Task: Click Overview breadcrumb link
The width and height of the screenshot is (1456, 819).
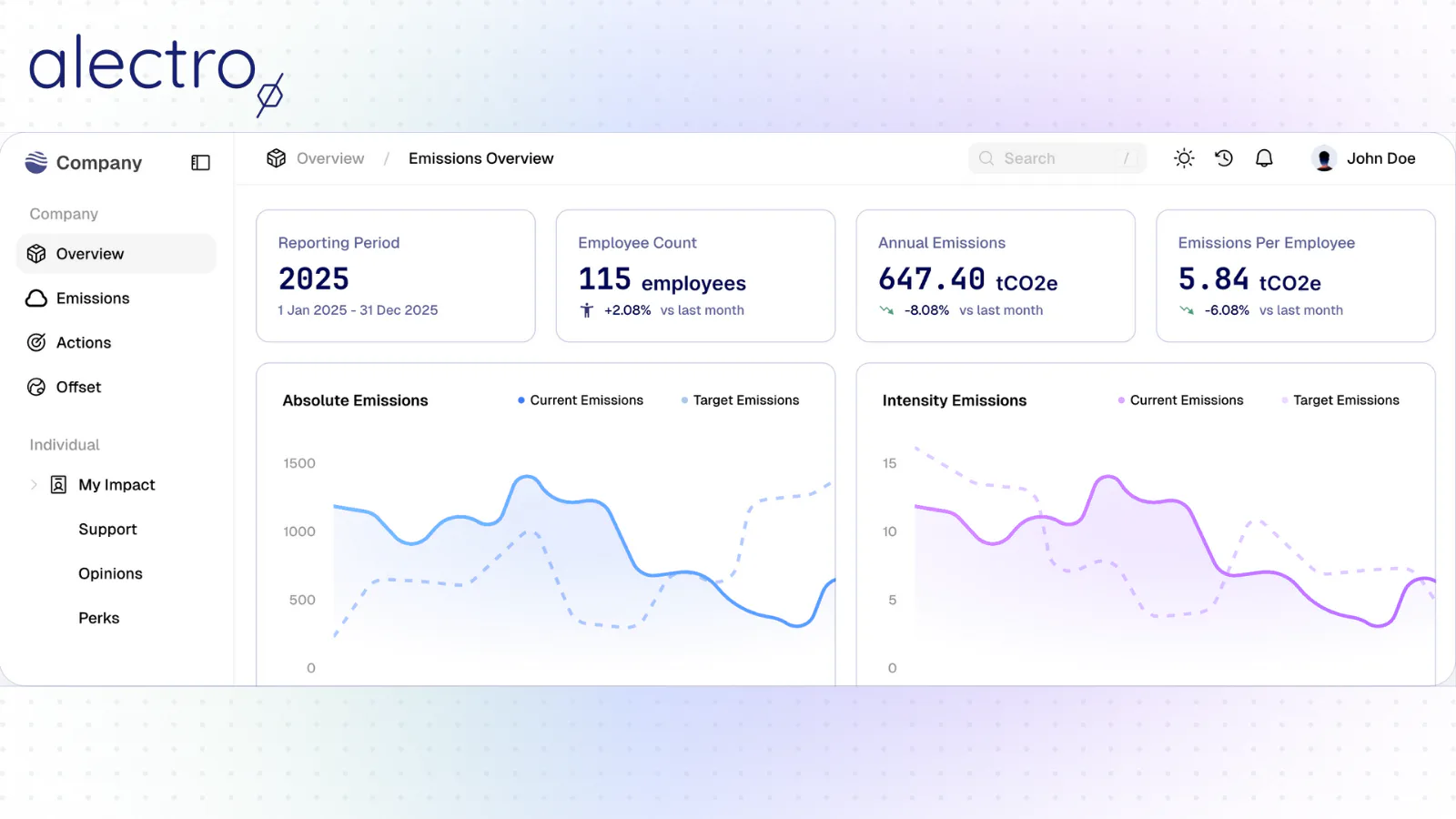Action: coord(330,158)
